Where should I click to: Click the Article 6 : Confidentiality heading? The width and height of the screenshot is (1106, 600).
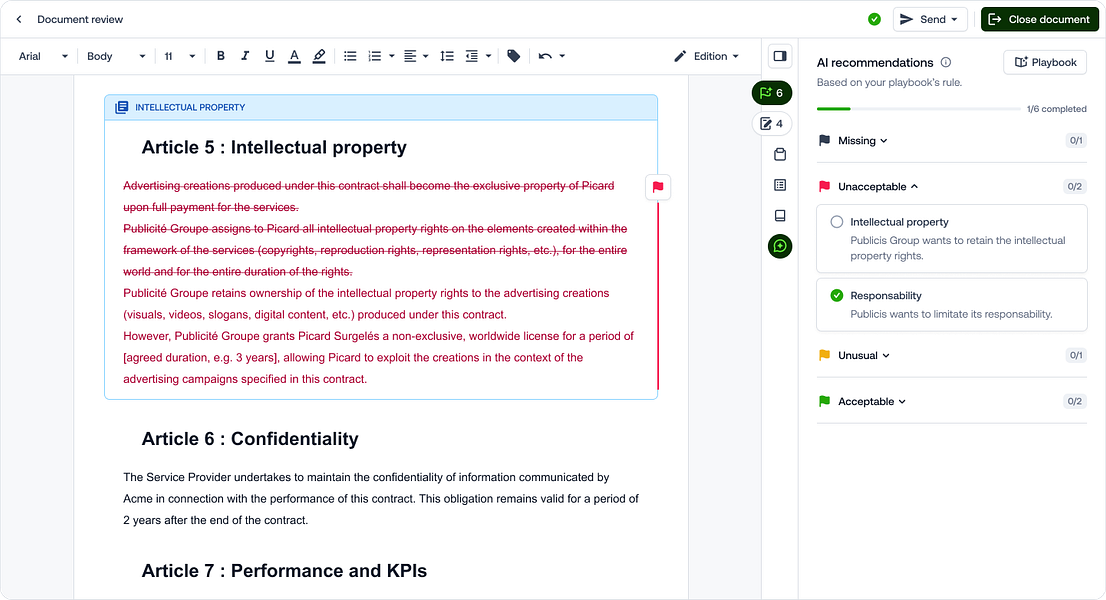coord(250,439)
